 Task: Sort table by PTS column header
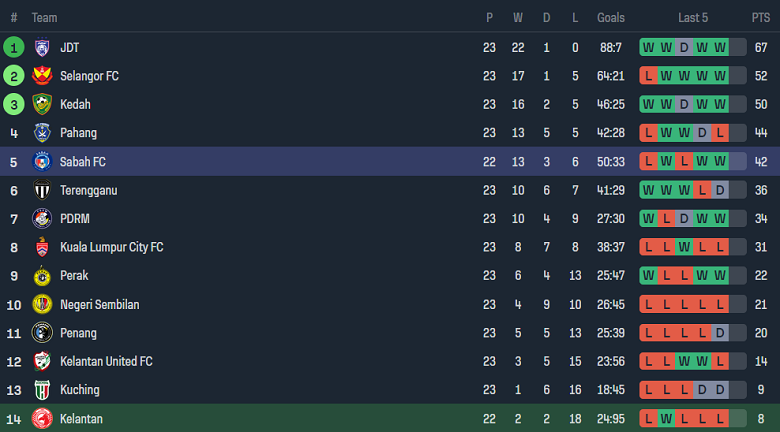pos(761,18)
